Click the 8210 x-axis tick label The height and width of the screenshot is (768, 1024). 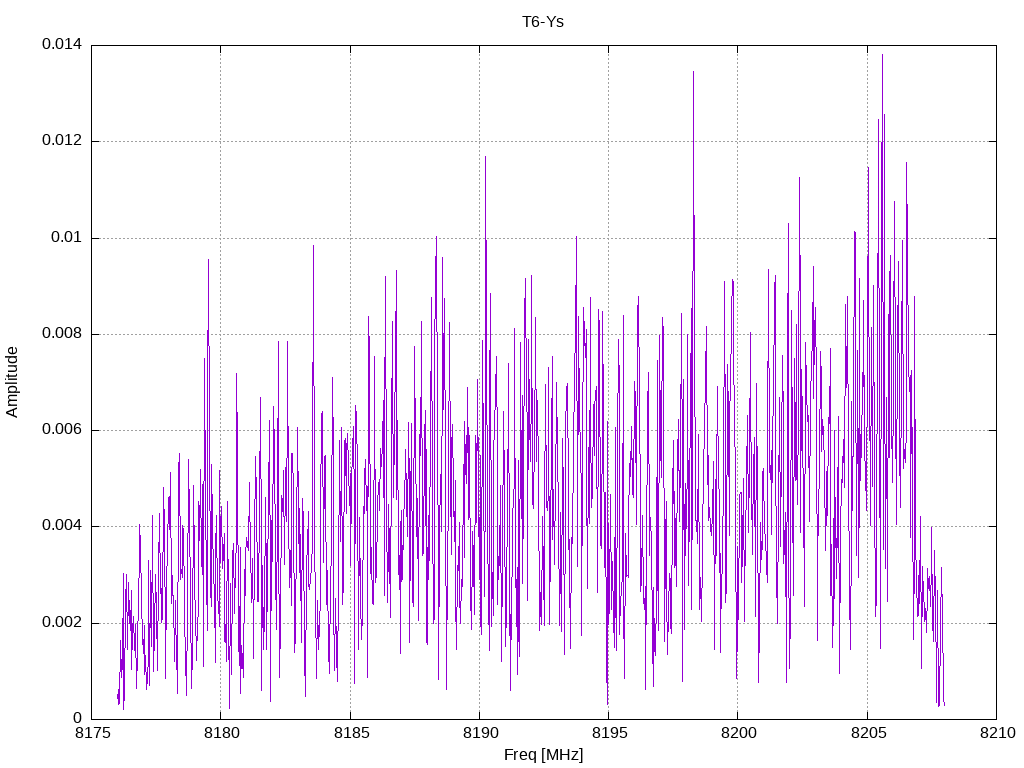(x=998, y=733)
